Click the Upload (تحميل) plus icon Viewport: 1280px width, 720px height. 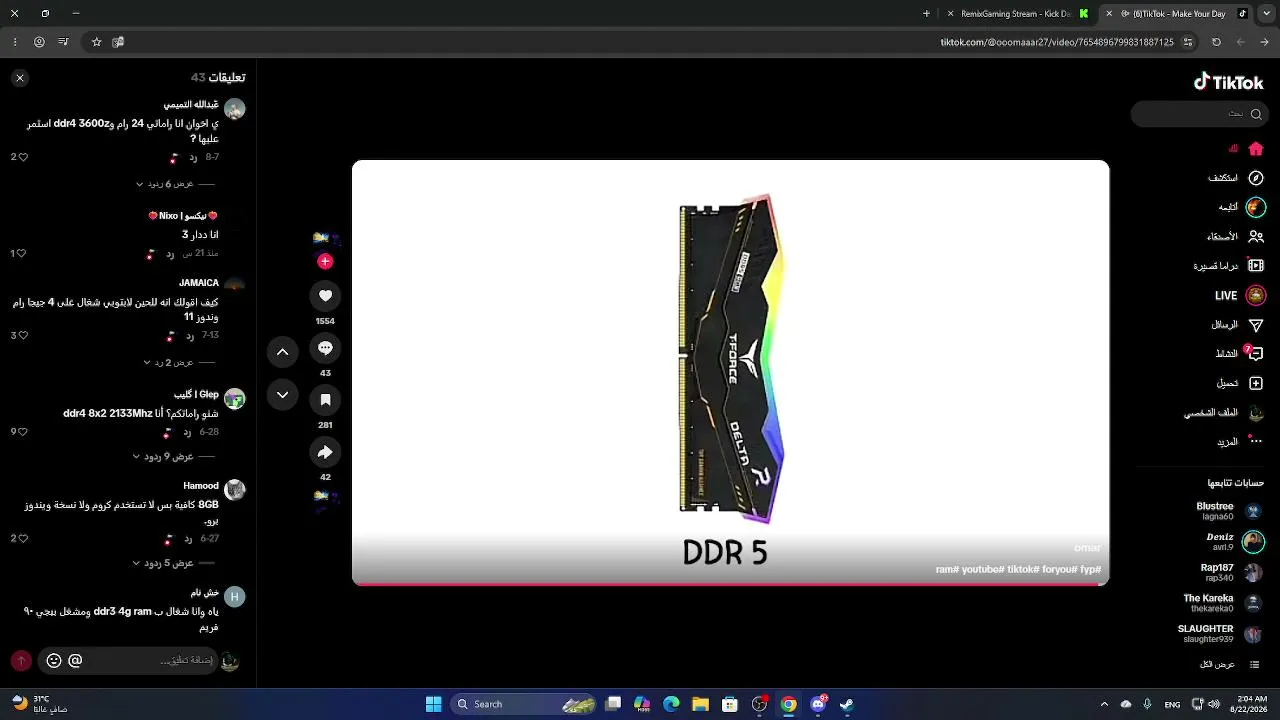click(1256, 383)
